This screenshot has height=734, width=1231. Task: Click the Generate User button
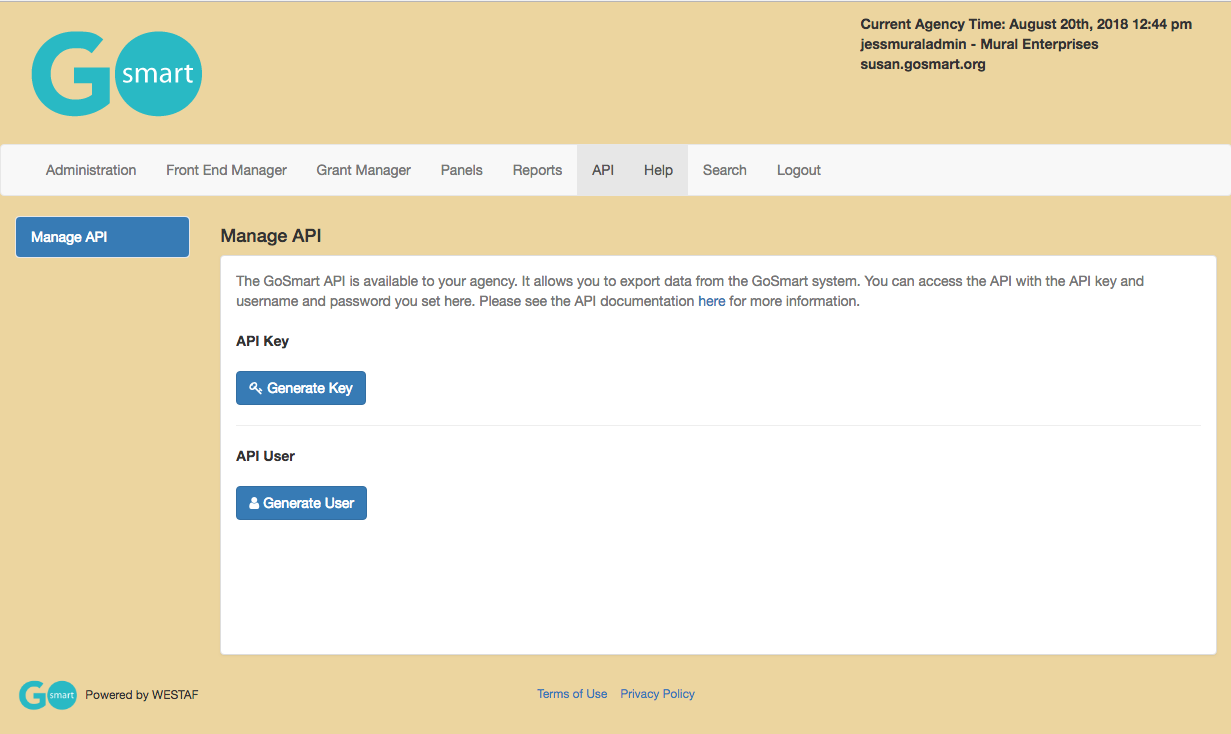pos(301,503)
